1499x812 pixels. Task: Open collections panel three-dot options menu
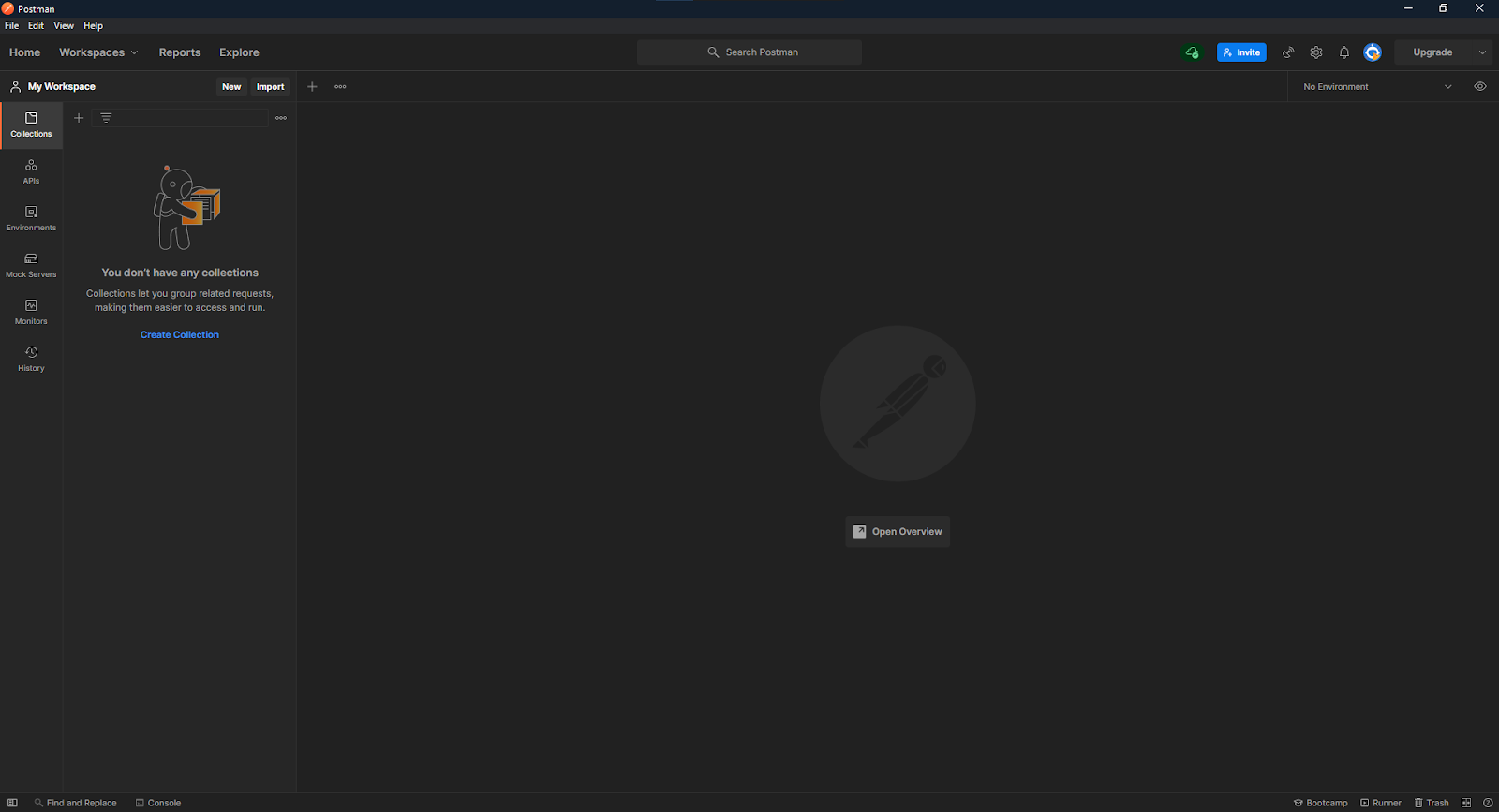coord(281,118)
